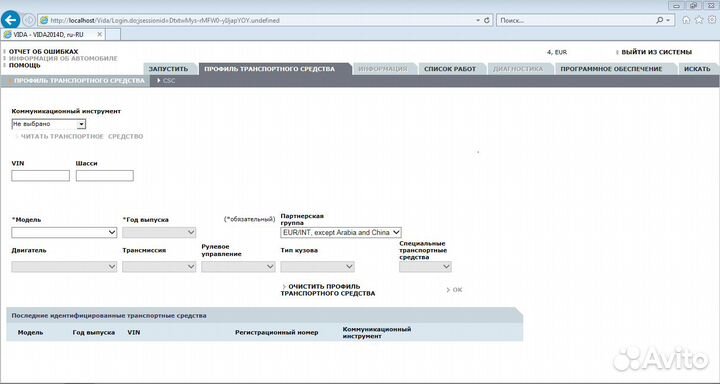This screenshot has width=720, height=384.
Task: Open address bar history dropdown arrow
Action: (478, 20)
